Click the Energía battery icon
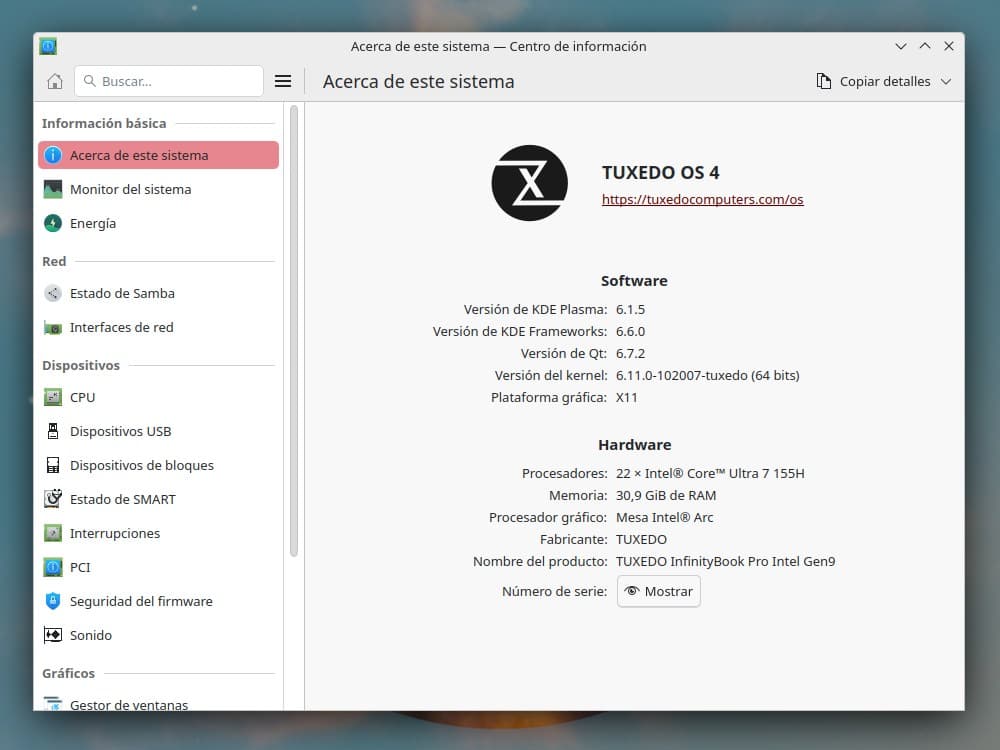This screenshot has height=750, width=1000. [53, 223]
